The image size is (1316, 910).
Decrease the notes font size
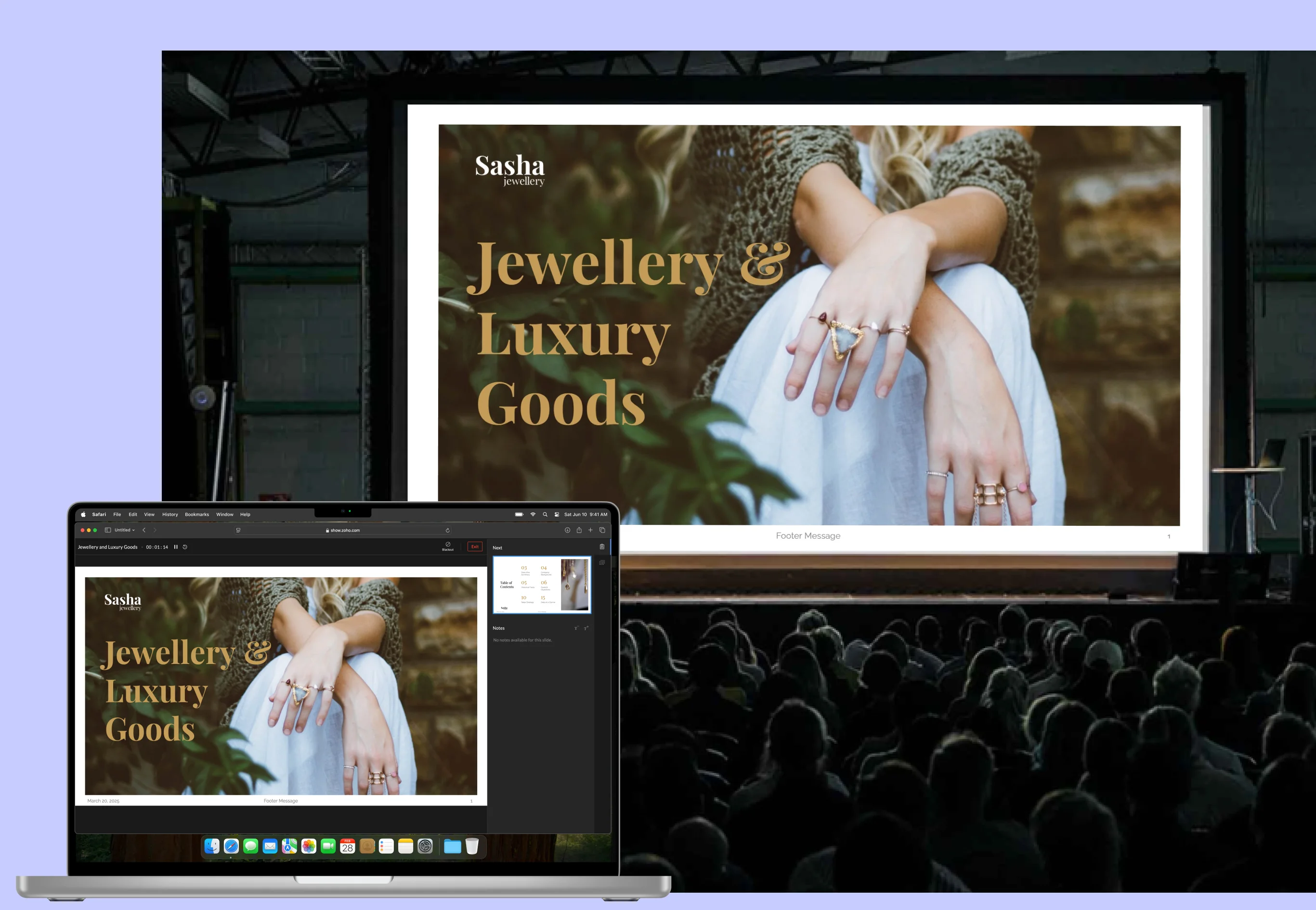coord(576,628)
